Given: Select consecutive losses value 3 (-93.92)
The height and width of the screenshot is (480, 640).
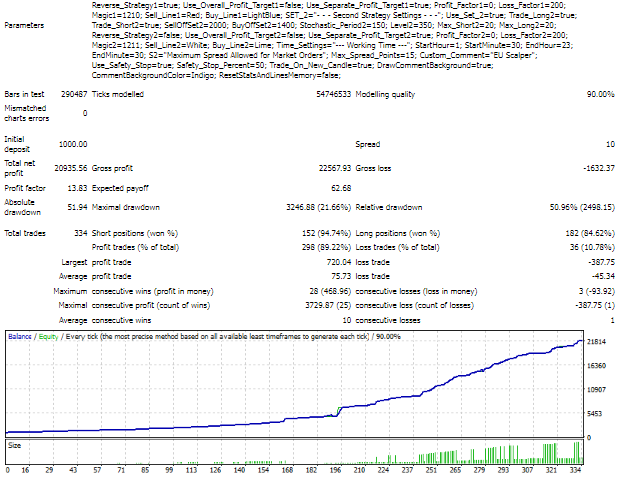Looking at the screenshot, I should (597, 291).
